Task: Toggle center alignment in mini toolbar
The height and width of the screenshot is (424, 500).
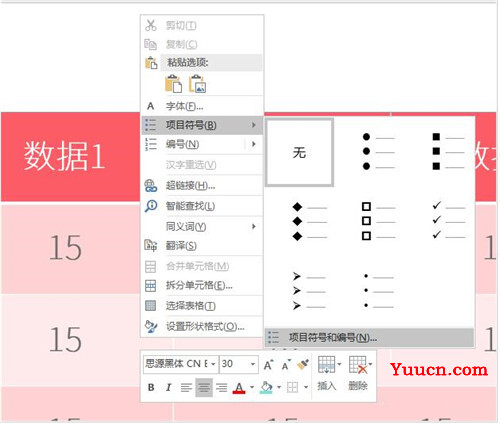Action: click(x=204, y=387)
